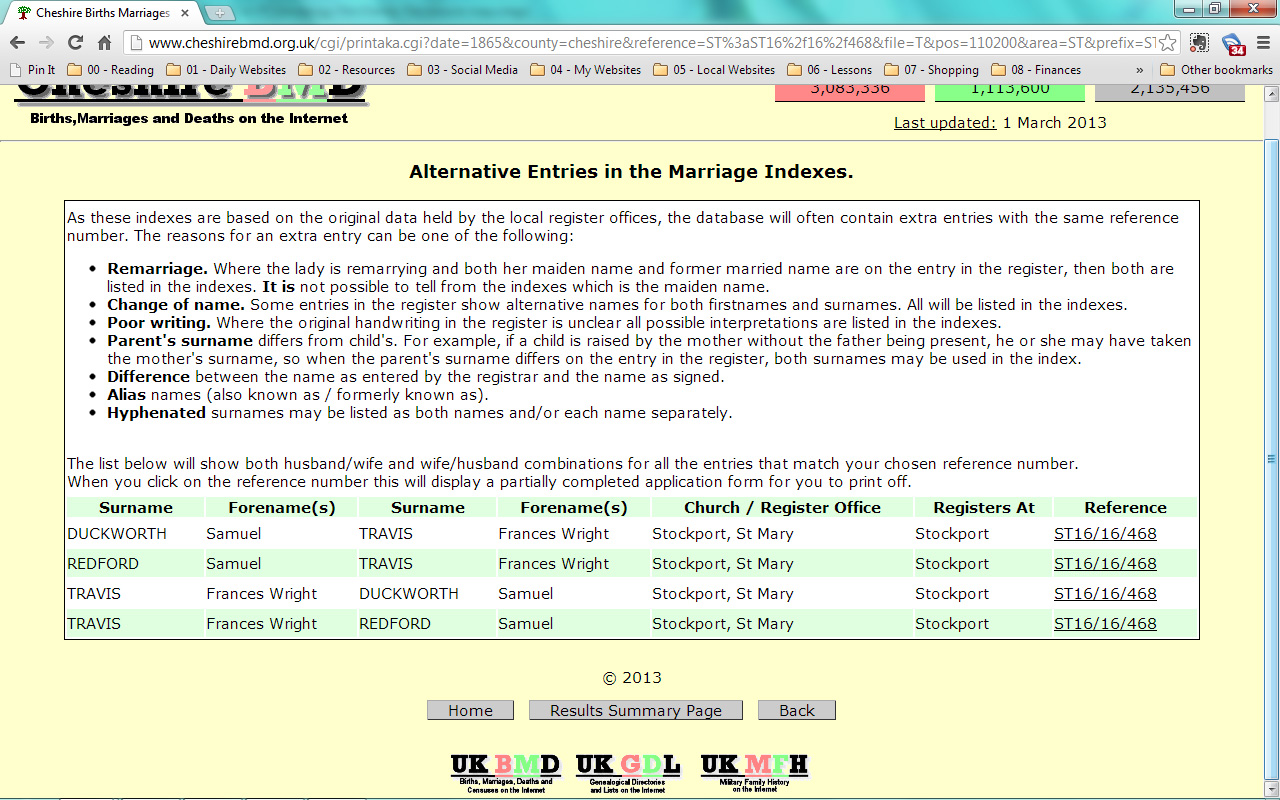Click the forward navigation arrow
This screenshot has height=800, width=1280.
click(x=46, y=44)
